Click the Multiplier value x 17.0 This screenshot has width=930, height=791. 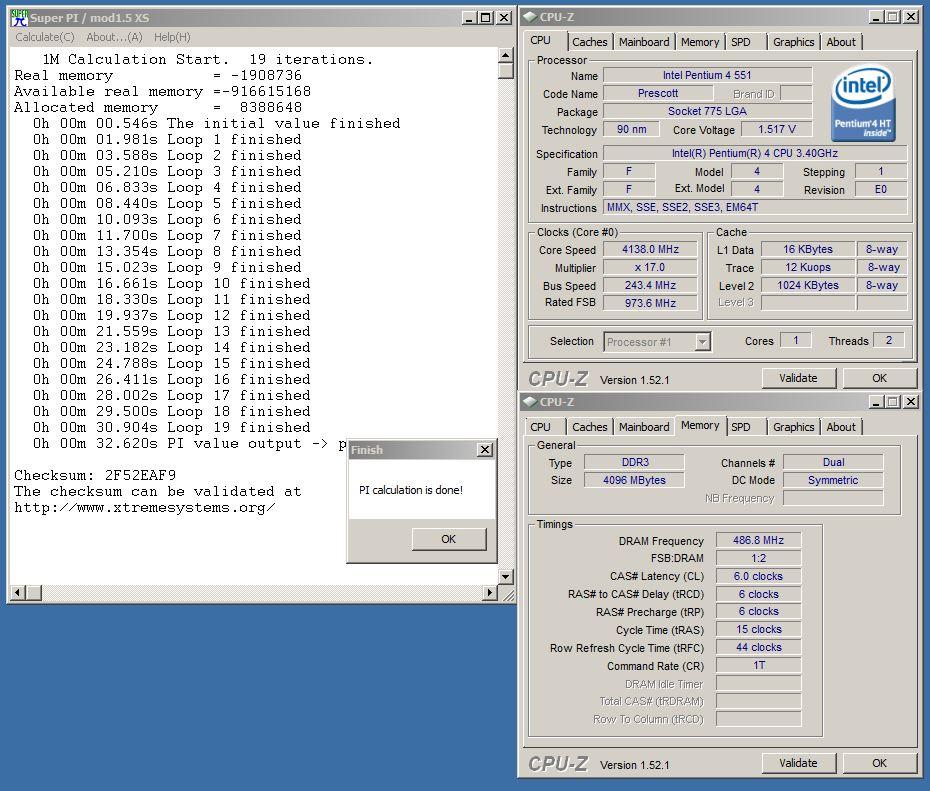tap(650, 267)
